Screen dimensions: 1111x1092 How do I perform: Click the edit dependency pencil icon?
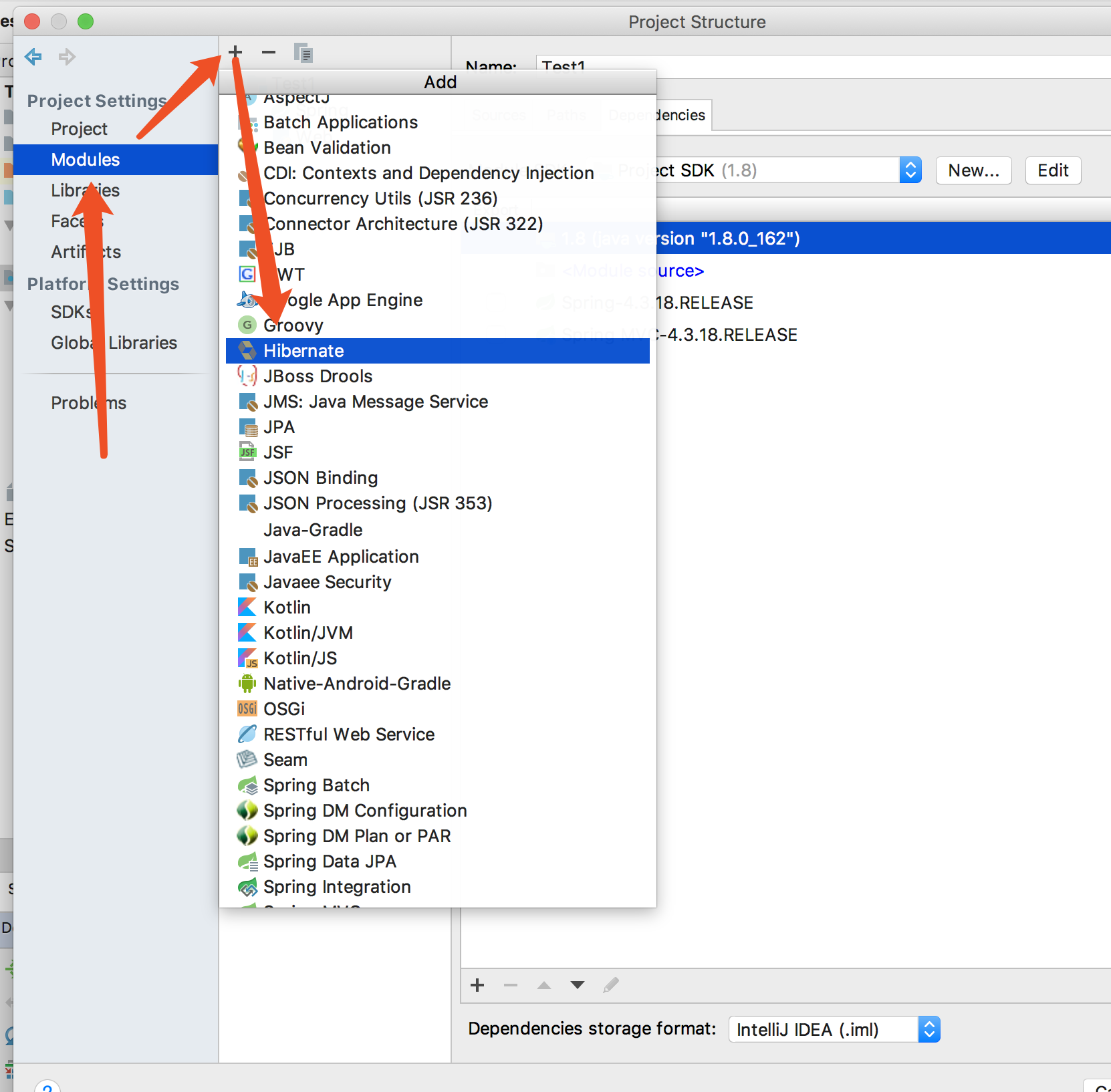pyautogui.click(x=611, y=985)
